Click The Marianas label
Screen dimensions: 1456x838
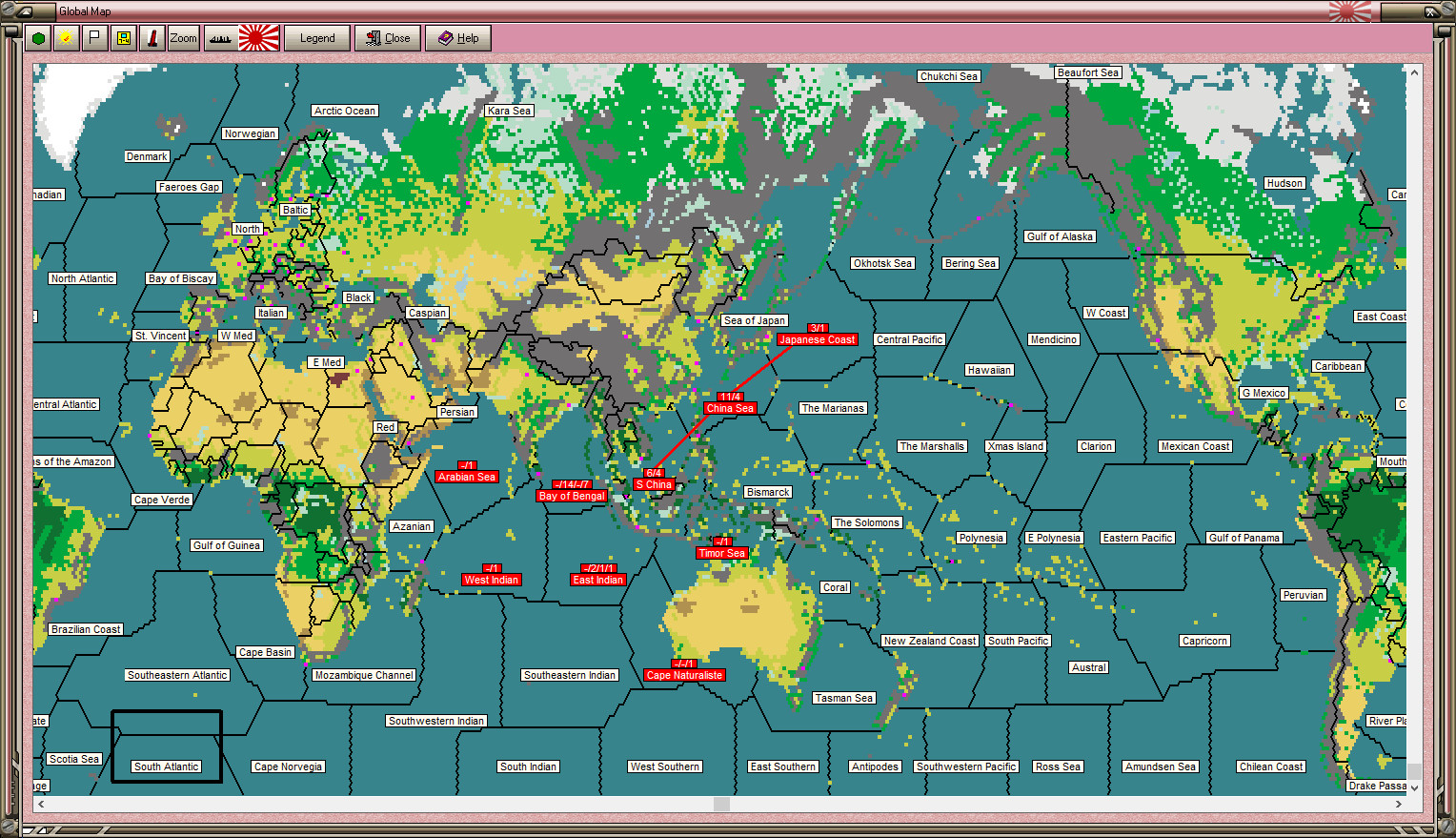click(833, 408)
